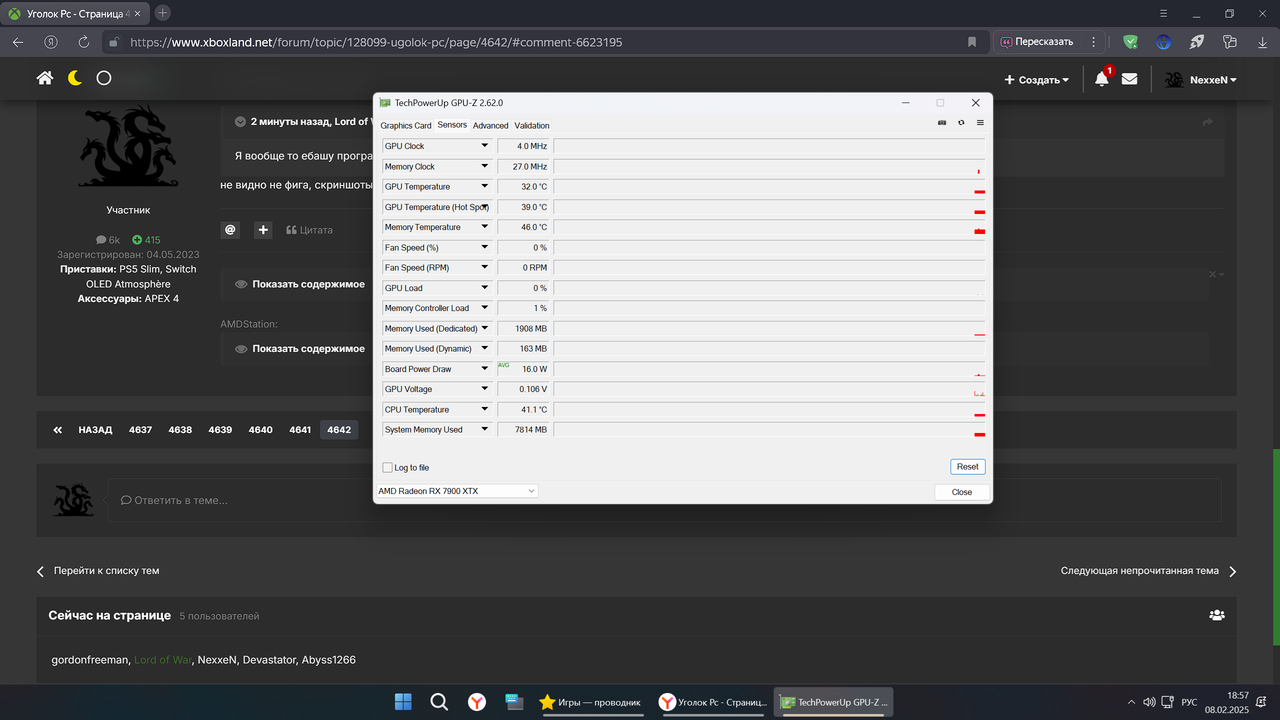Click Пересказать button in address bar
Image resolution: width=1280 pixels, height=720 pixels.
point(1037,42)
